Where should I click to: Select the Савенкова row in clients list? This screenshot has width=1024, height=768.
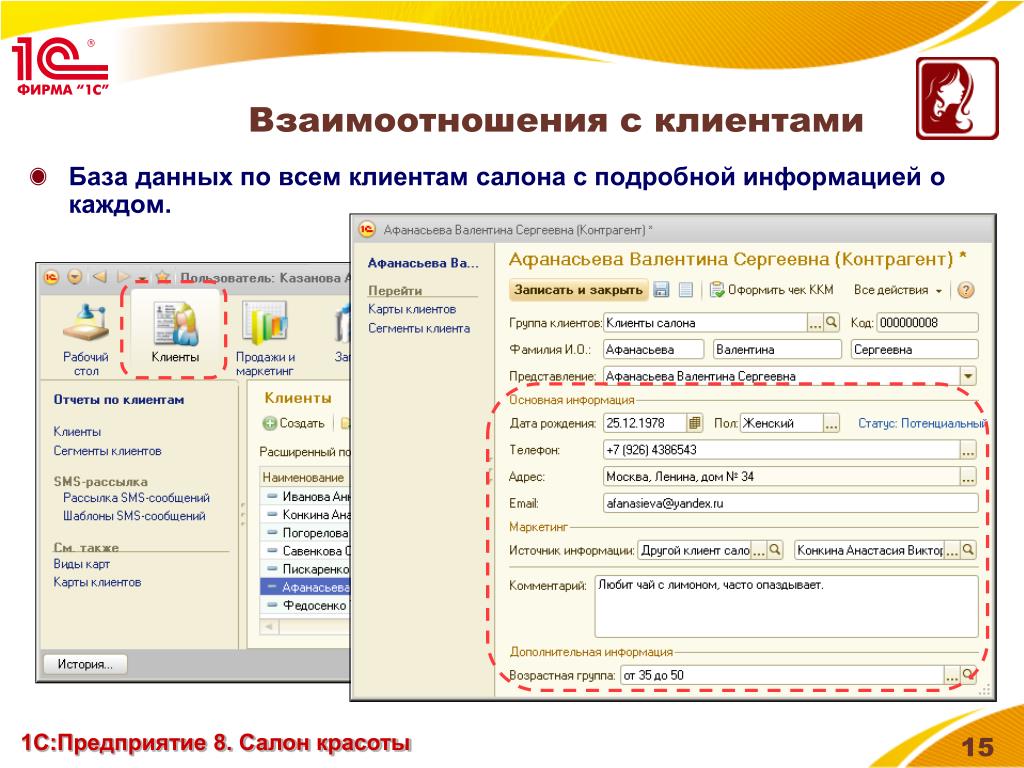coord(306,551)
